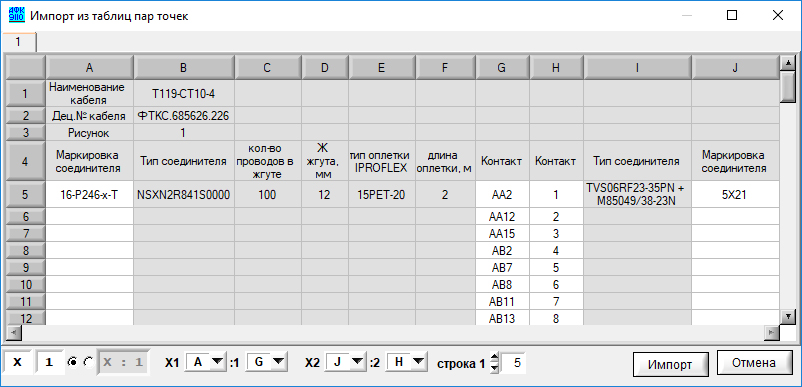Click cell Рисунок
The width and height of the screenshot is (802, 387).
90,133
